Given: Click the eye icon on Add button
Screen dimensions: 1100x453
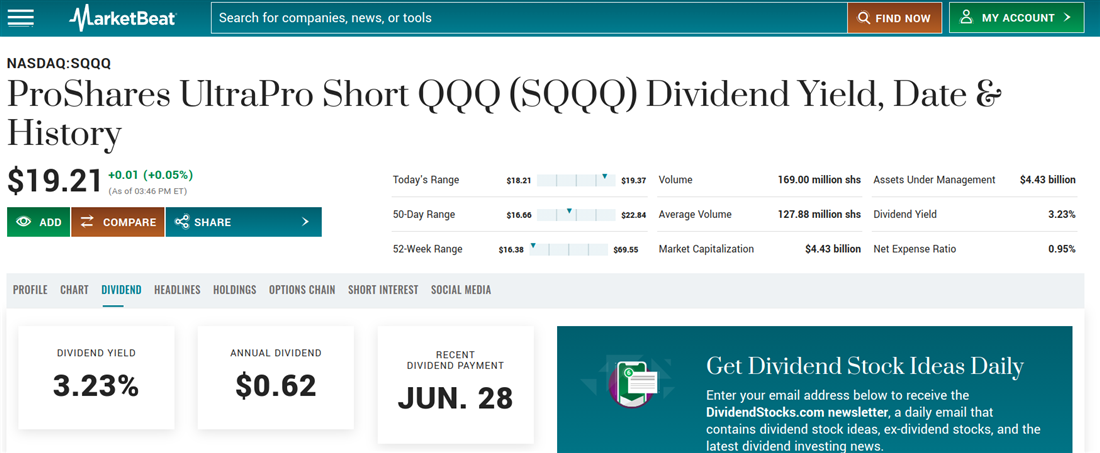Looking at the screenshot, I should pos(23,222).
